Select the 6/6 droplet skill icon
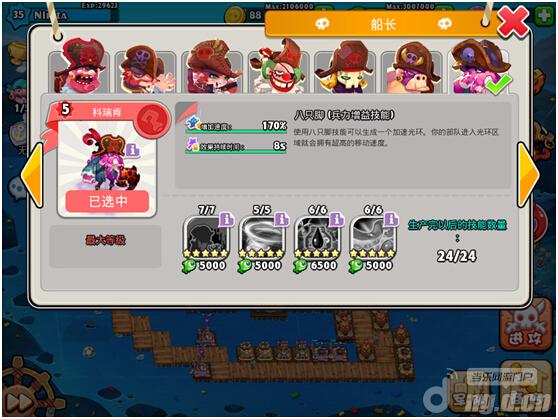 click(317, 238)
